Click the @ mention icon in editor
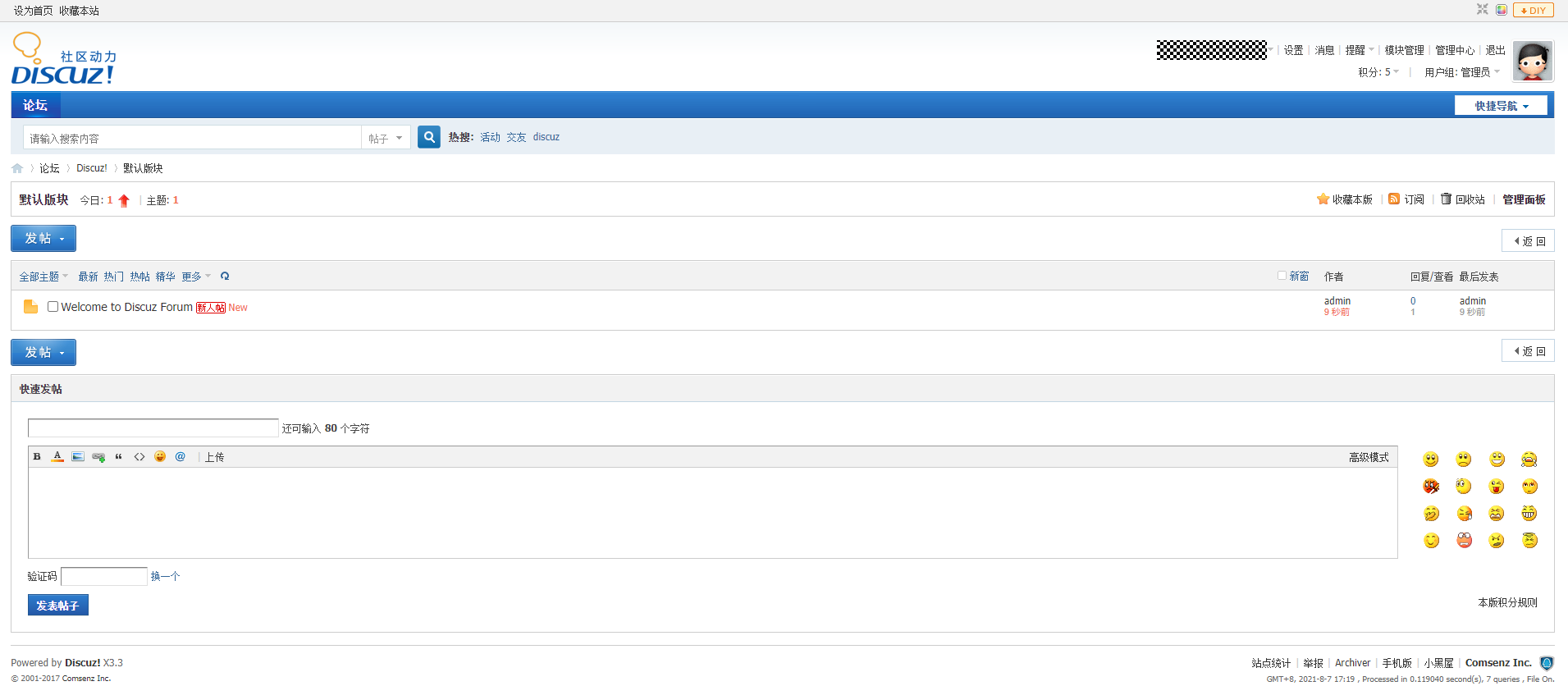1568x686 pixels. 181,457
